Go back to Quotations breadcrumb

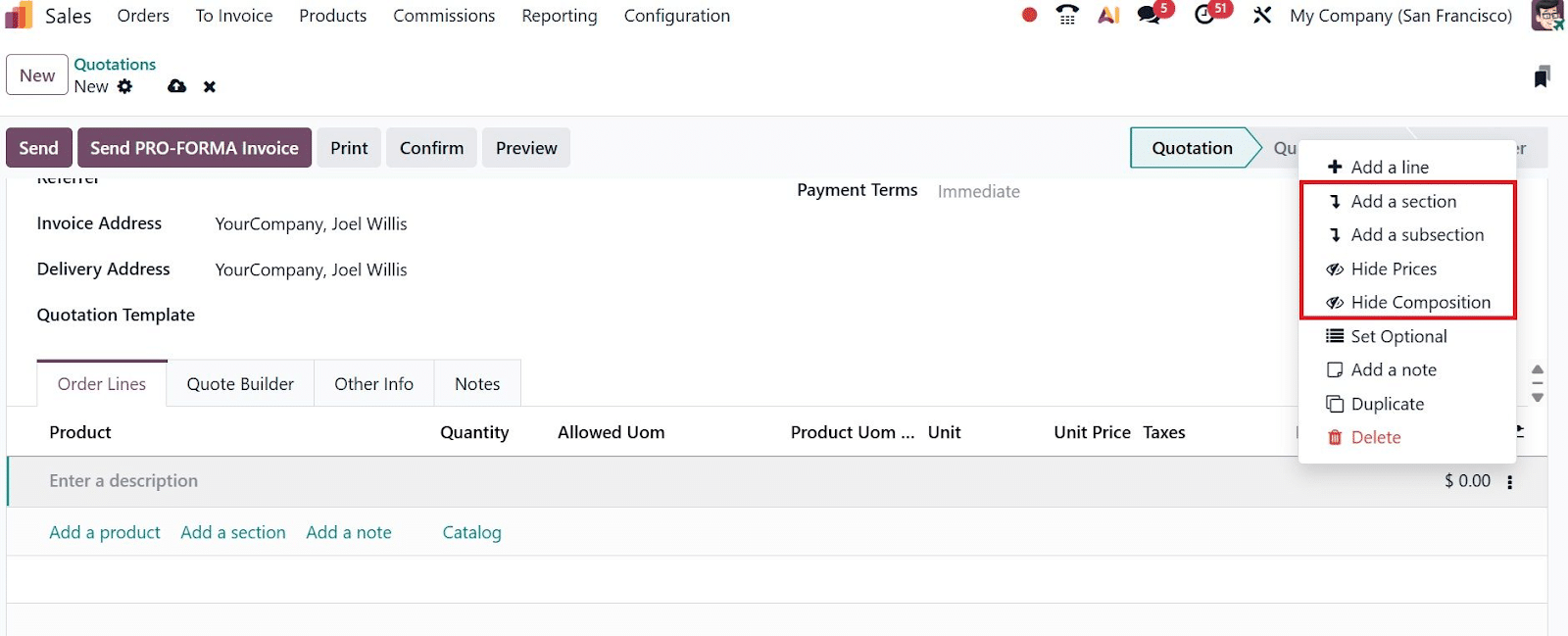pyautogui.click(x=115, y=65)
